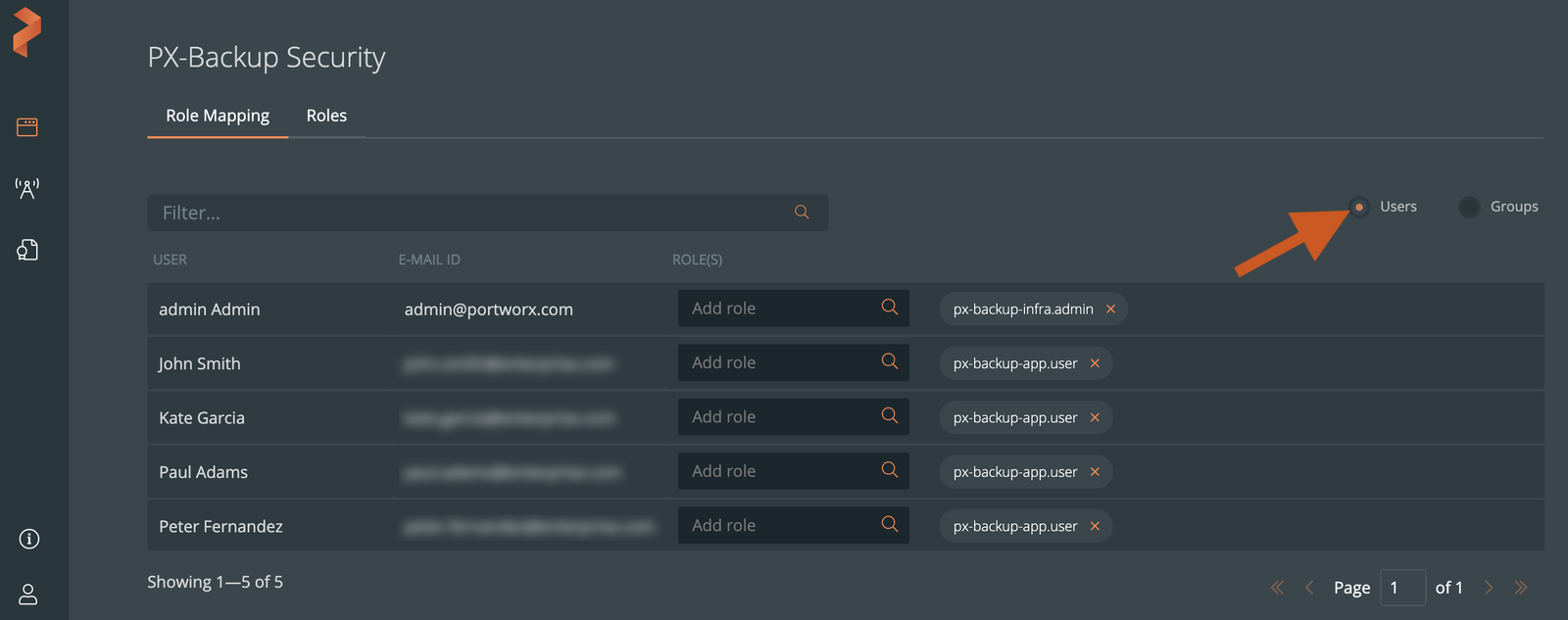Click the info icon in sidebar
Screen dimensions: 1568x620
29,539
